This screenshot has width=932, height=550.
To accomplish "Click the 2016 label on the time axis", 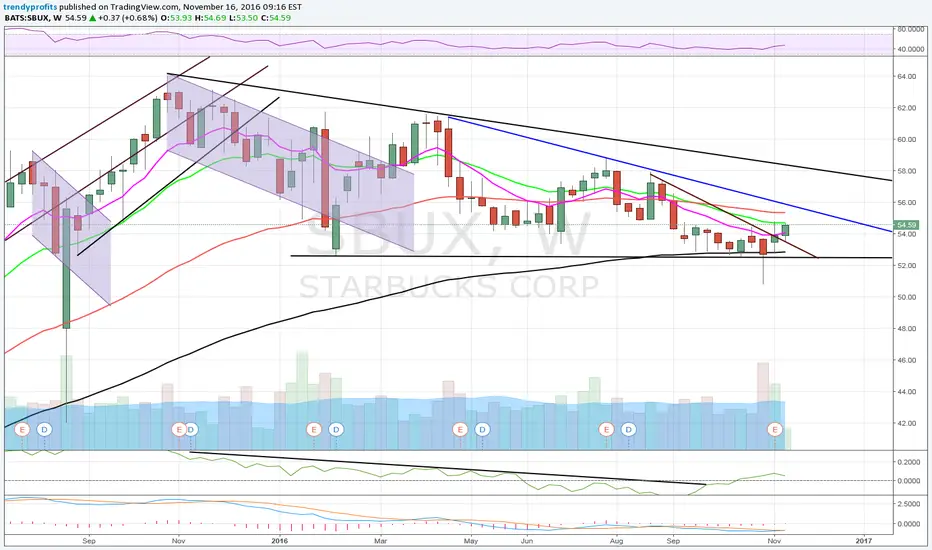I will [279, 540].
